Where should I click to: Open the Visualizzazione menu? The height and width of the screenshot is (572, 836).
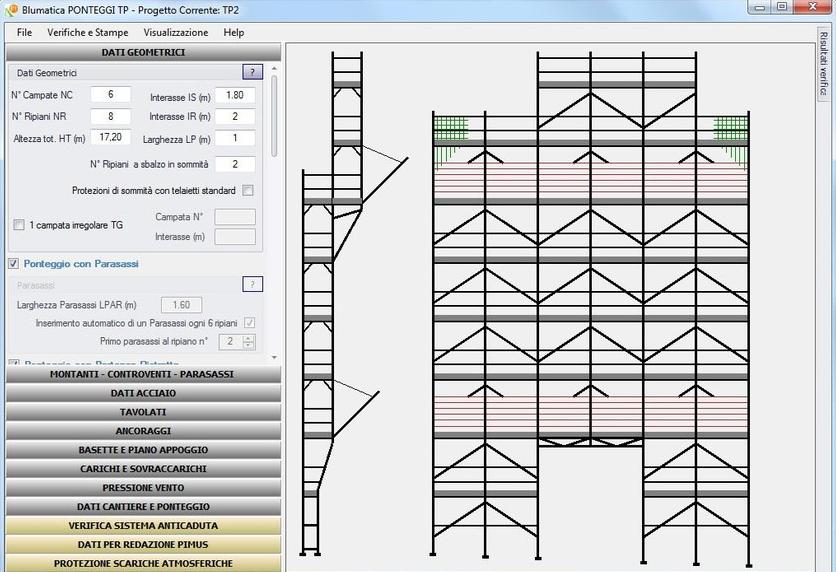pyautogui.click(x=175, y=32)
